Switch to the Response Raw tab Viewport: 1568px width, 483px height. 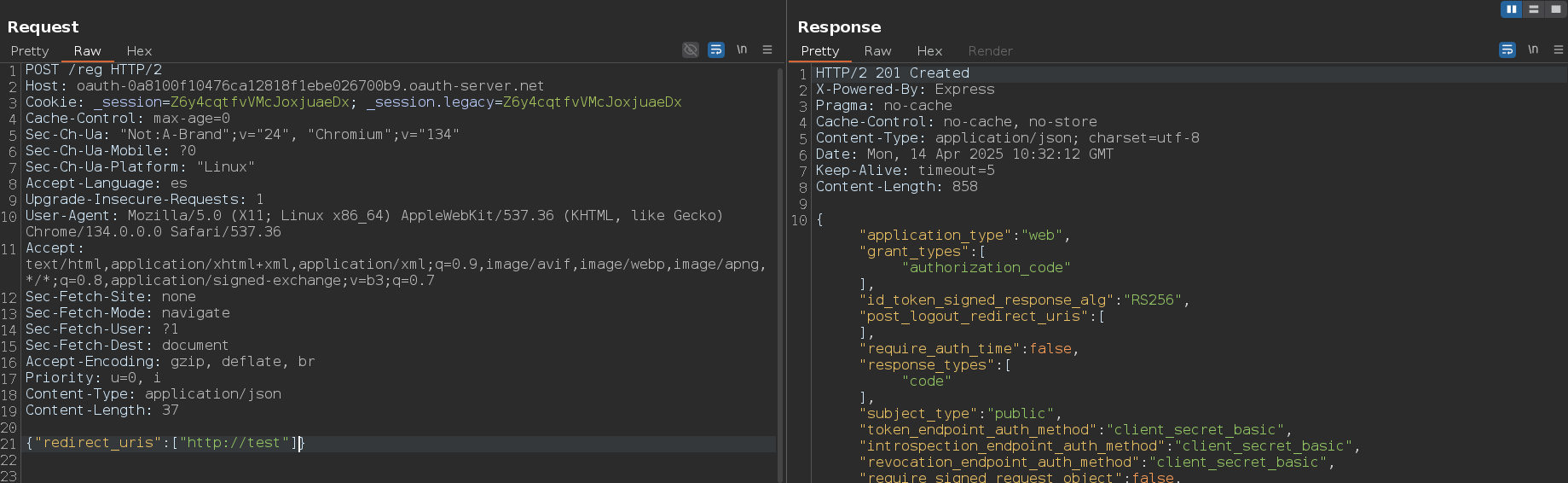[x=877, y=51]
